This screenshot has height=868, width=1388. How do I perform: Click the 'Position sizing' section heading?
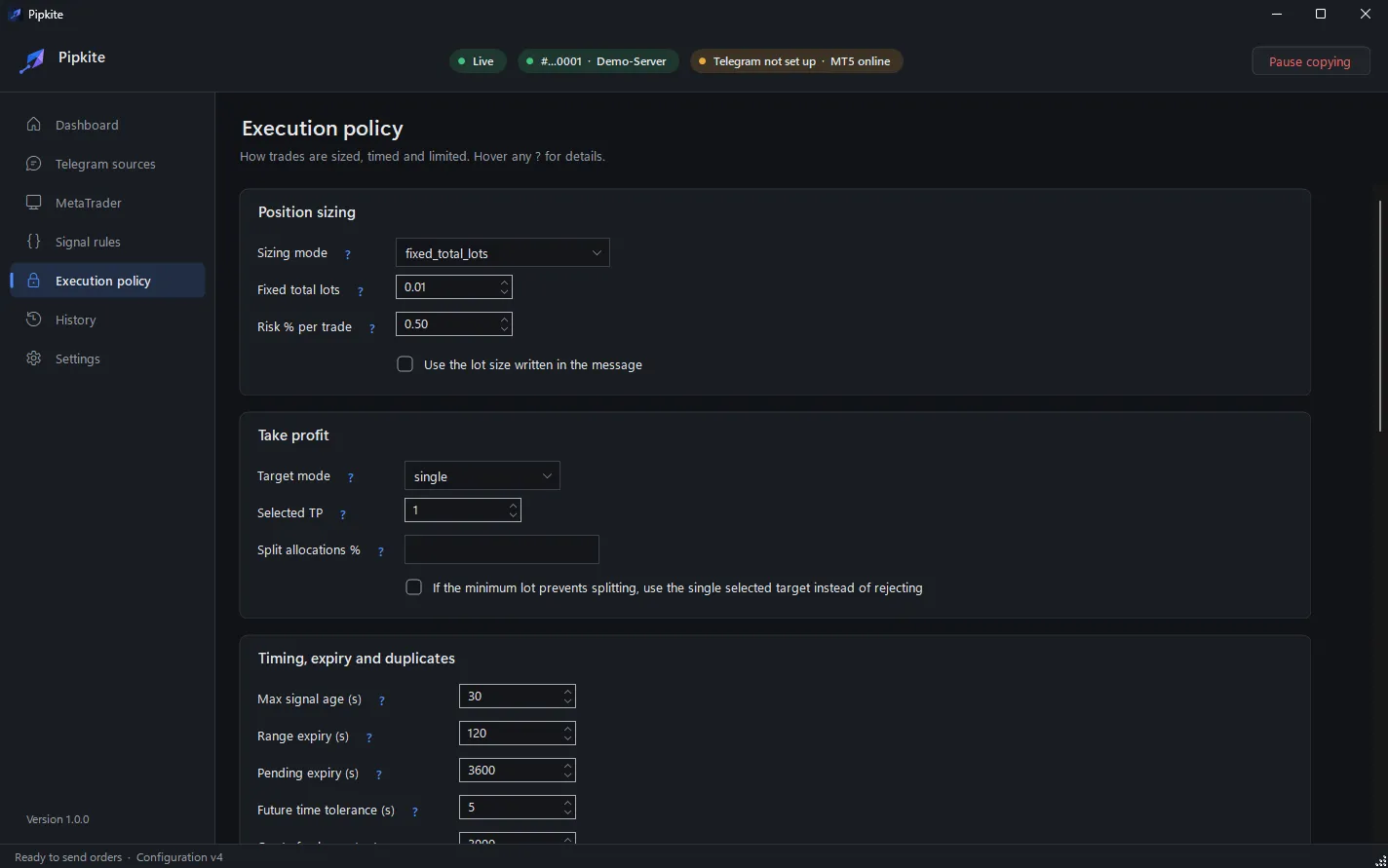pyautogui.click(x=307, y=212)
